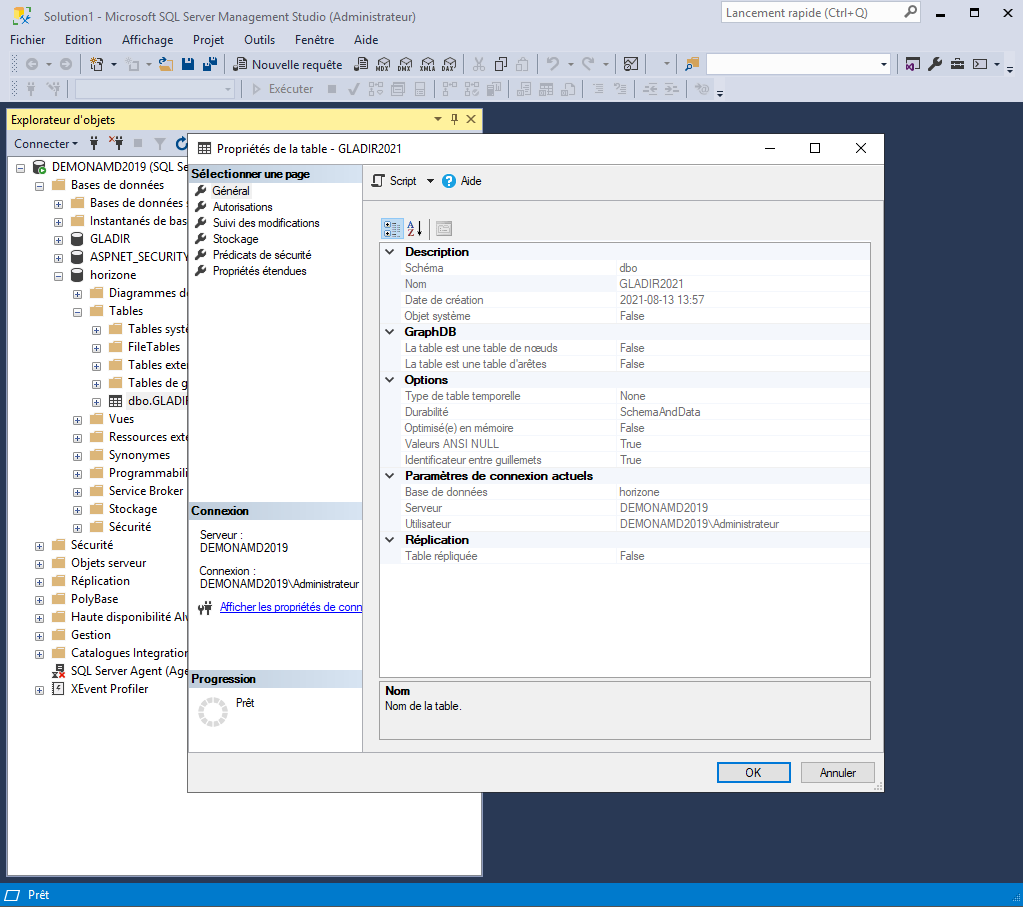Toggle auto-hide pin on Explorateur d'objets
The height and width of the screenshot is (907, 1023).
(454, 120)
